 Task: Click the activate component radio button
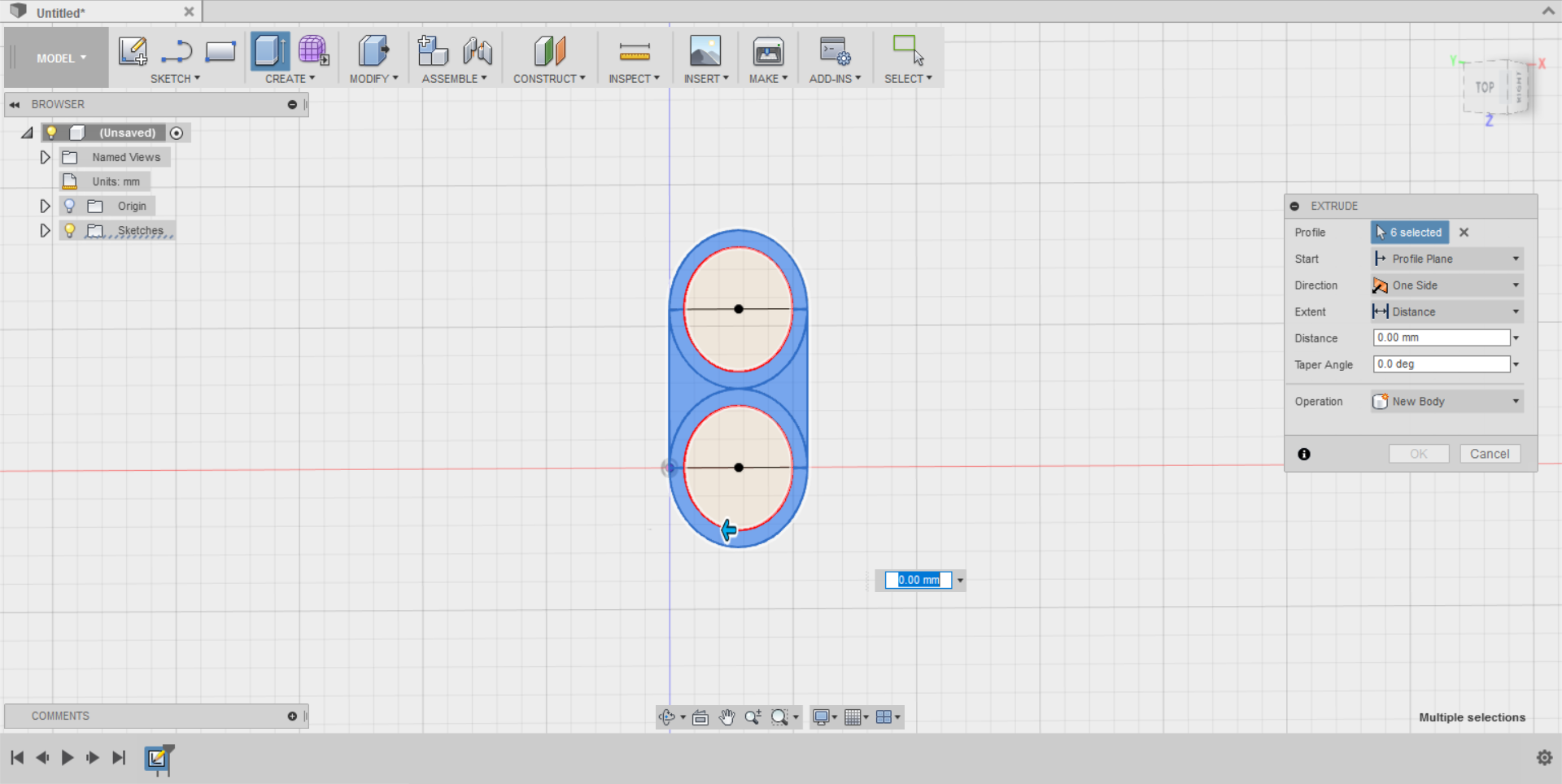click(x=177, y=133)
